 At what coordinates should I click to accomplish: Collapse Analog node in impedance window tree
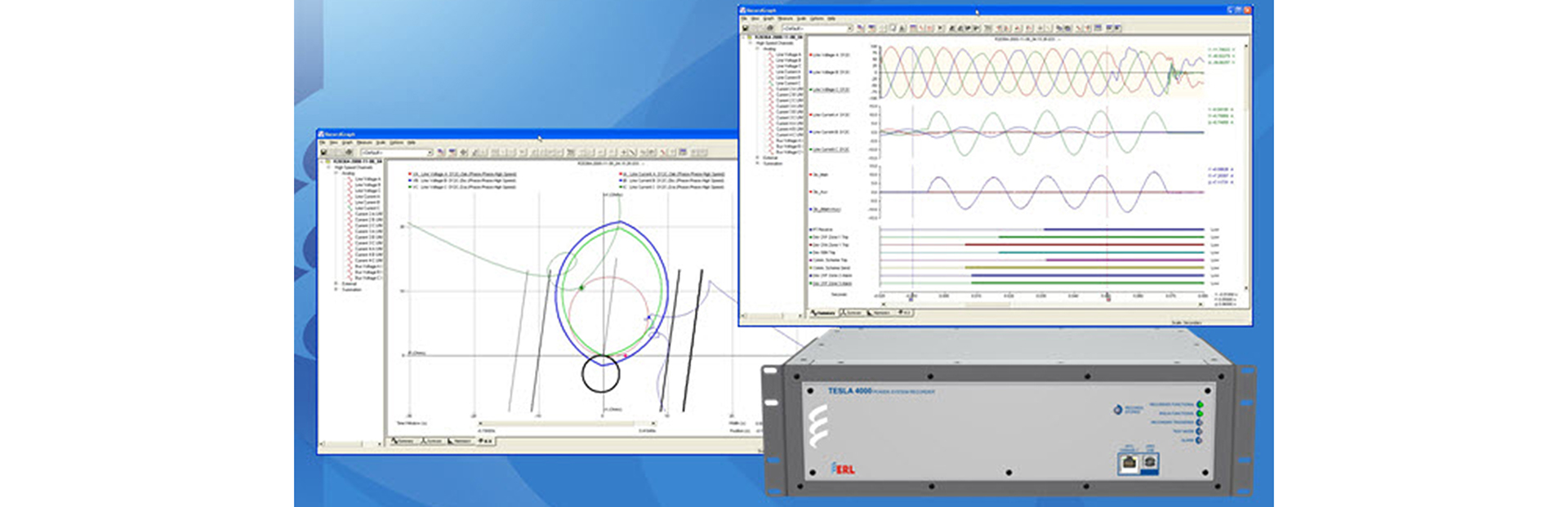pyautogui.click(x=336, y=173)
